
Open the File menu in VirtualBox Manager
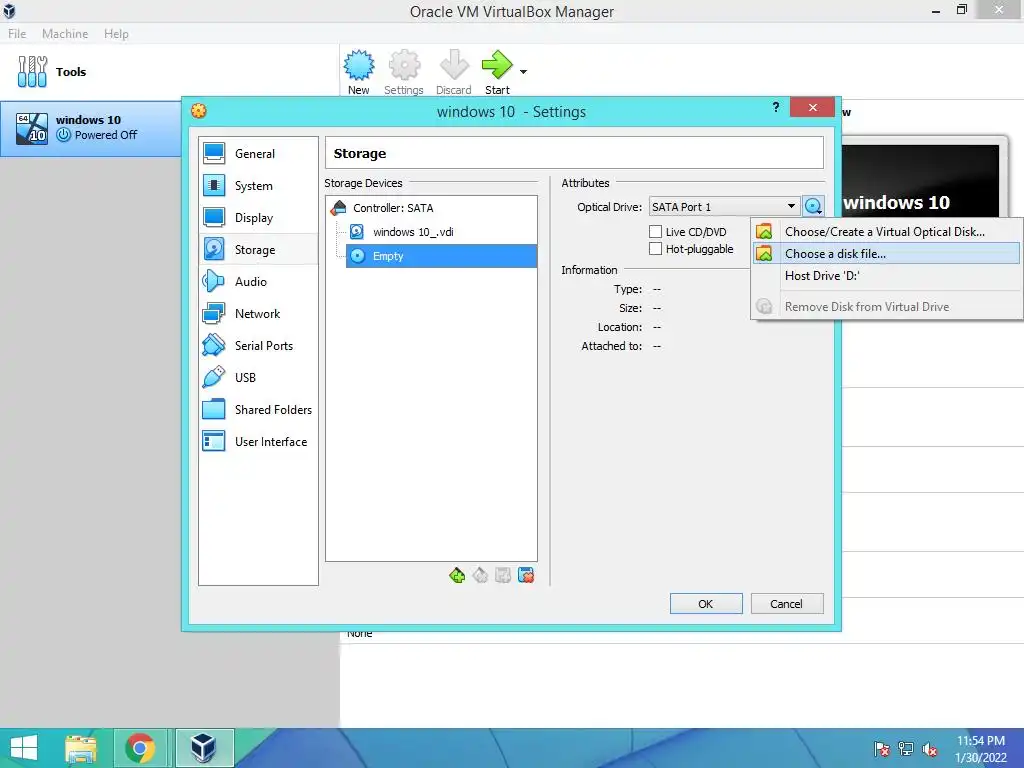pos(17,34)
